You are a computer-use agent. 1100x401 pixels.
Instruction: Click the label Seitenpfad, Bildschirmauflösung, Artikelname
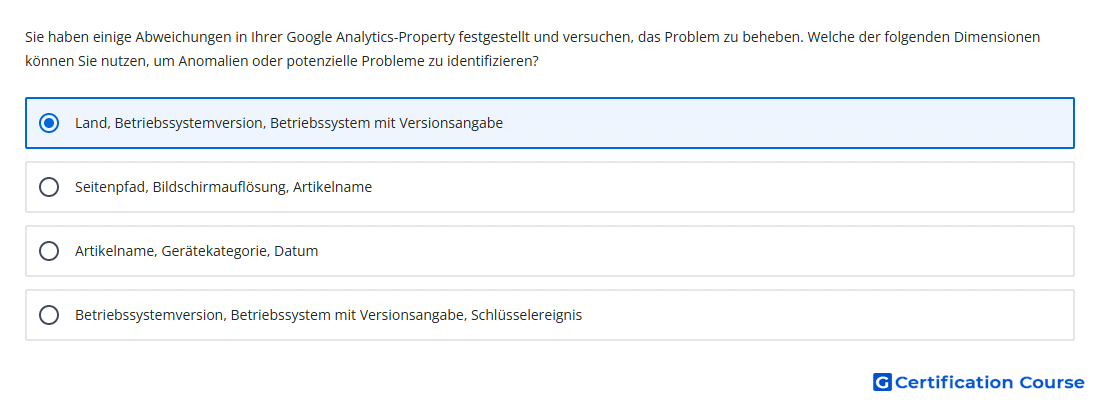pos(223,187)
